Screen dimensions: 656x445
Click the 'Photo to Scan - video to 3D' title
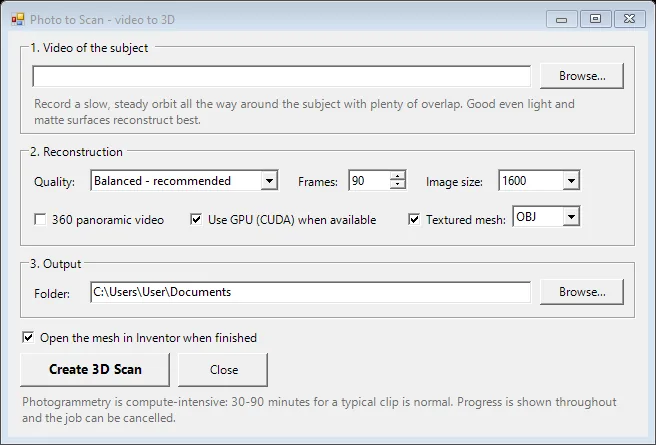102,20
